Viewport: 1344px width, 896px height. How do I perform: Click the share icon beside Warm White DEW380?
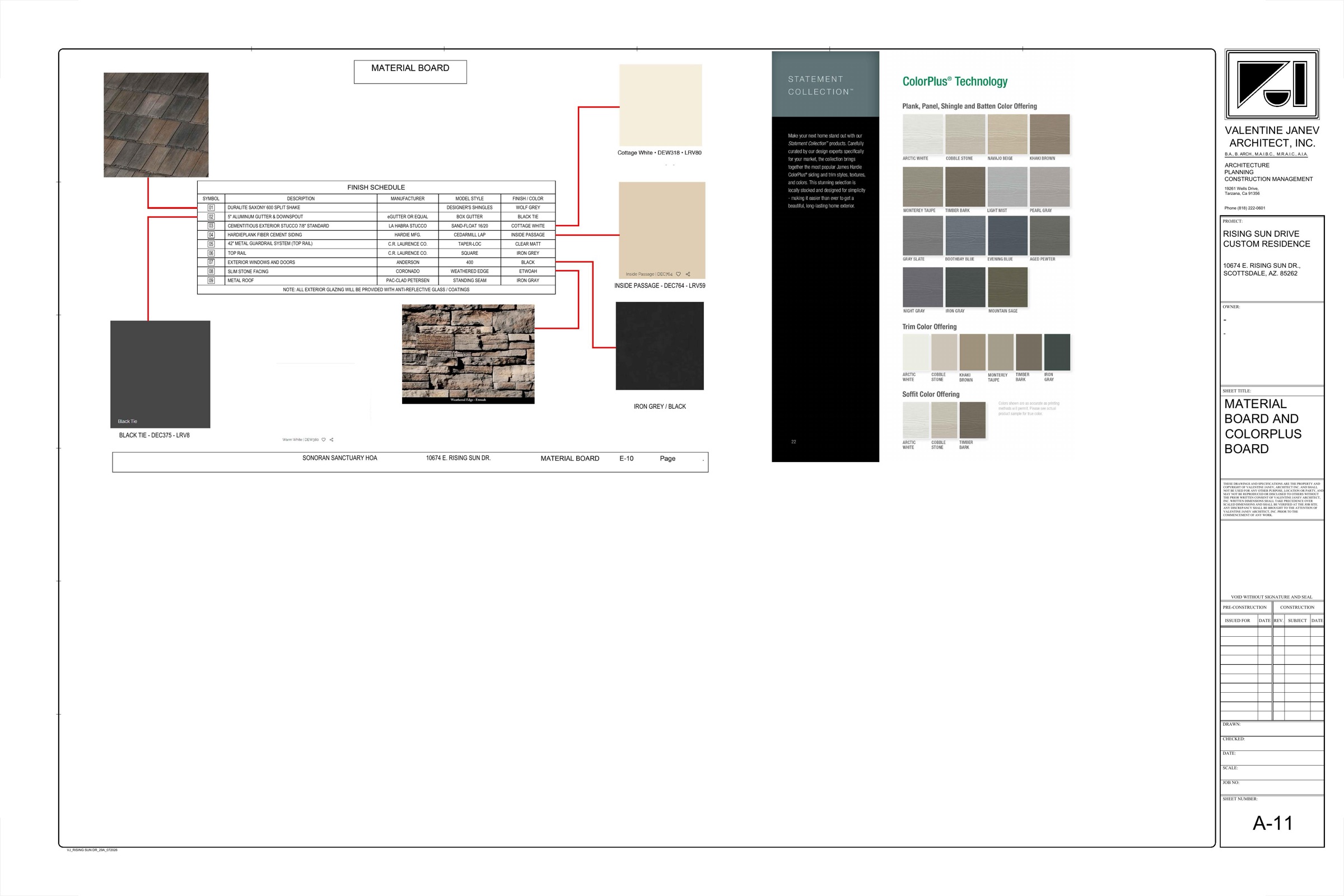point(332,440)
